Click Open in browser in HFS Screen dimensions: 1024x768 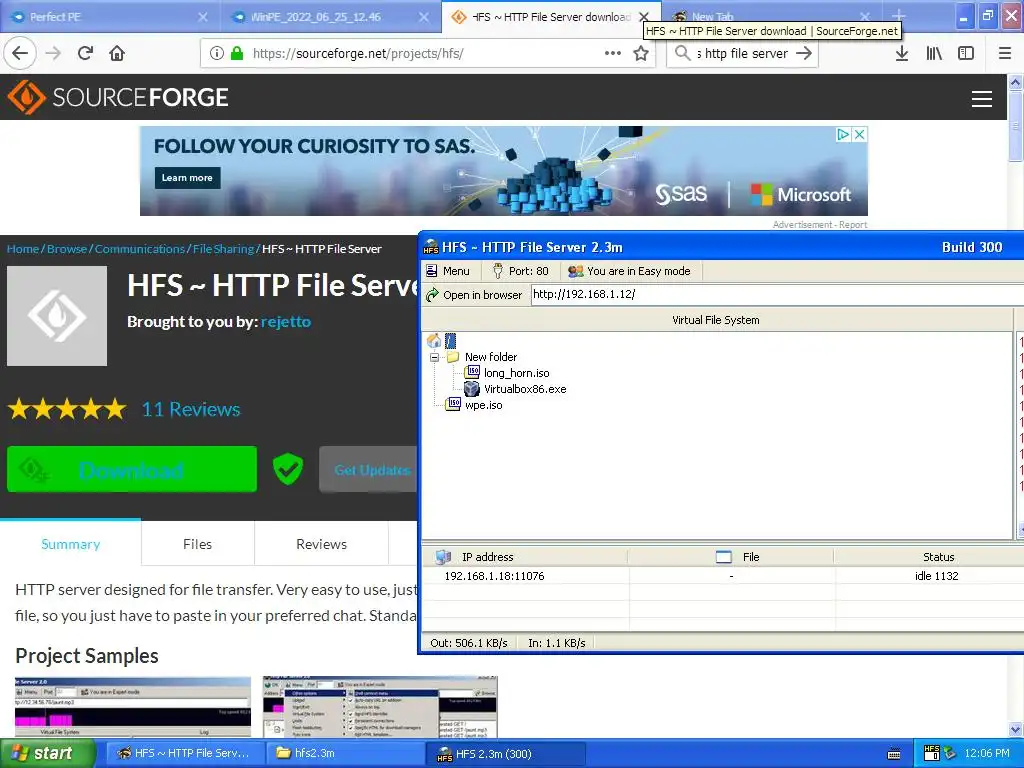[475, 295]
